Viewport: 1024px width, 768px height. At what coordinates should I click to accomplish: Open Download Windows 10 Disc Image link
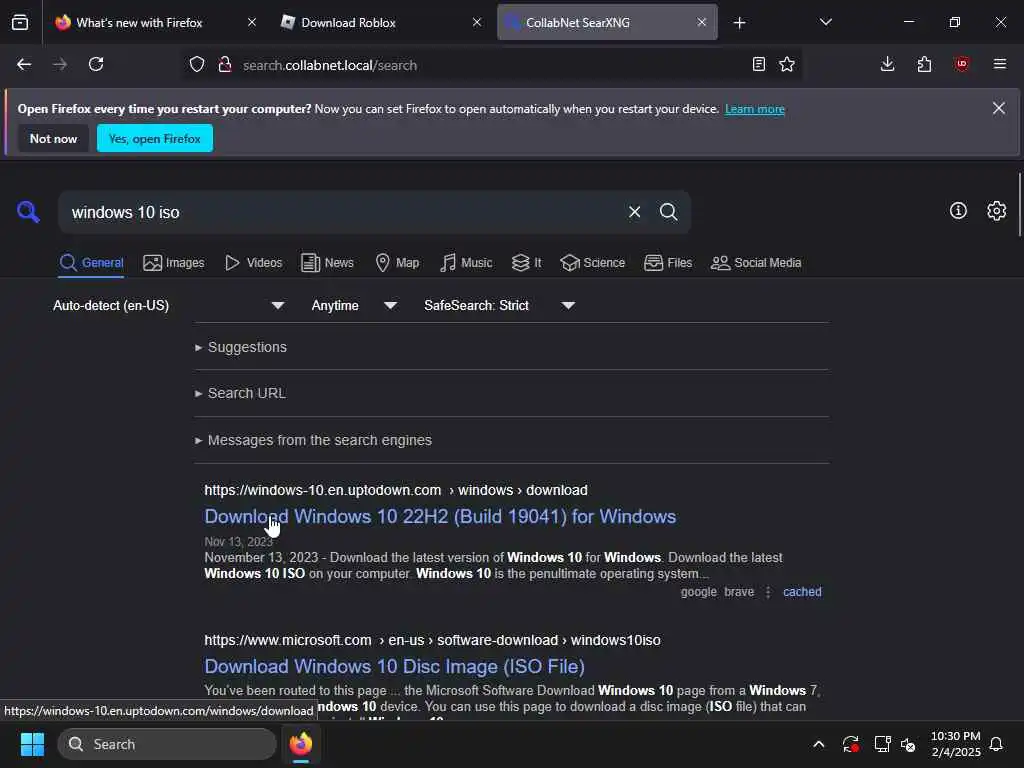click(x=394, y=667)
